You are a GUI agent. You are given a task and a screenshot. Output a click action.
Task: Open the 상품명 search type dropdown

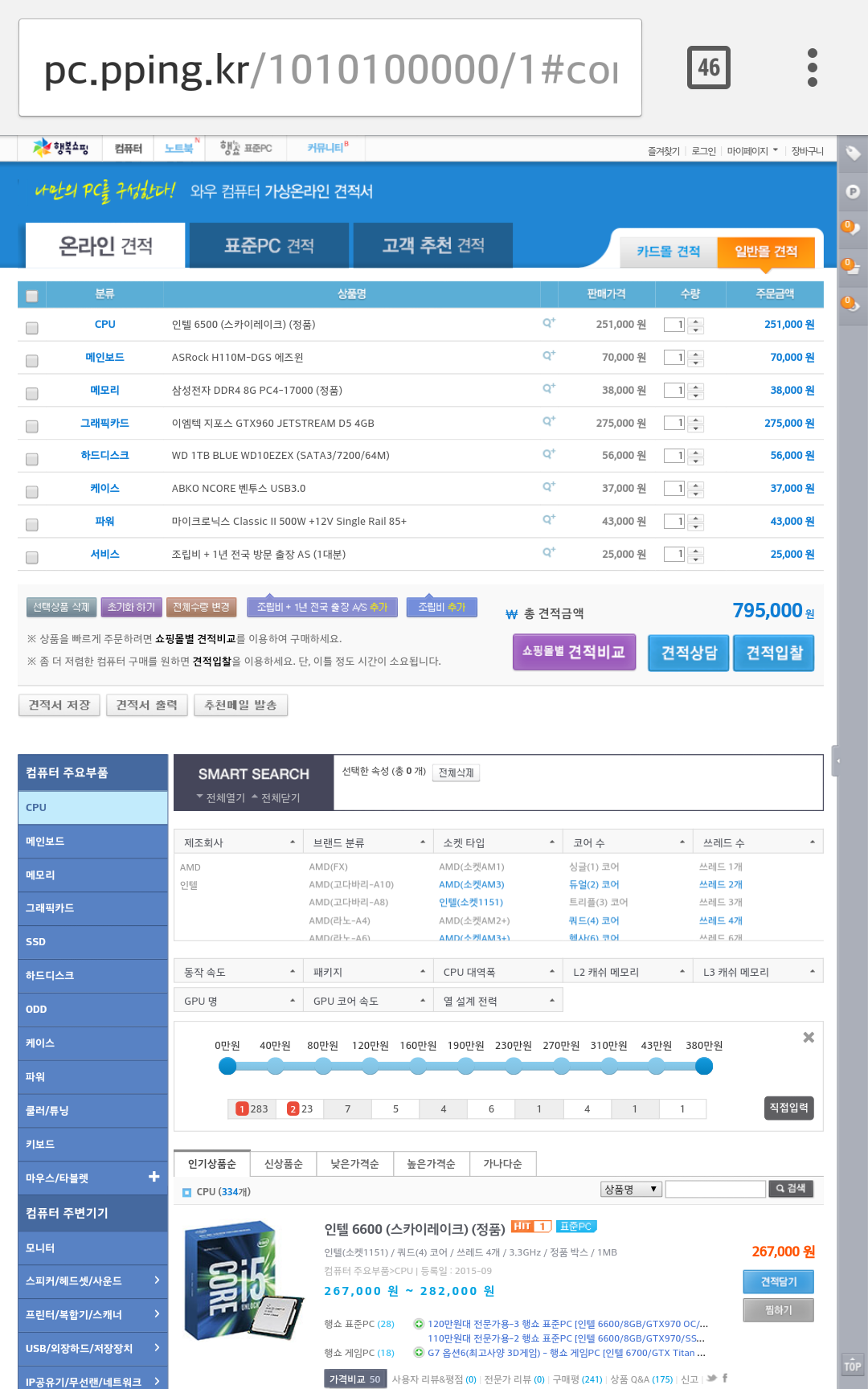[x=631, y=1189]
